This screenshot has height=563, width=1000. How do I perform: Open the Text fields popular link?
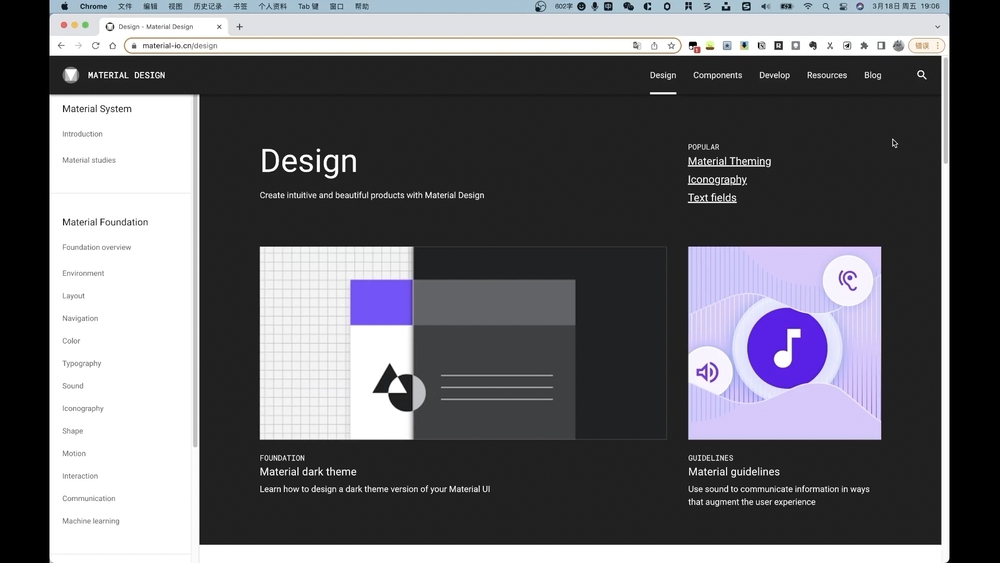pos(712,198)
